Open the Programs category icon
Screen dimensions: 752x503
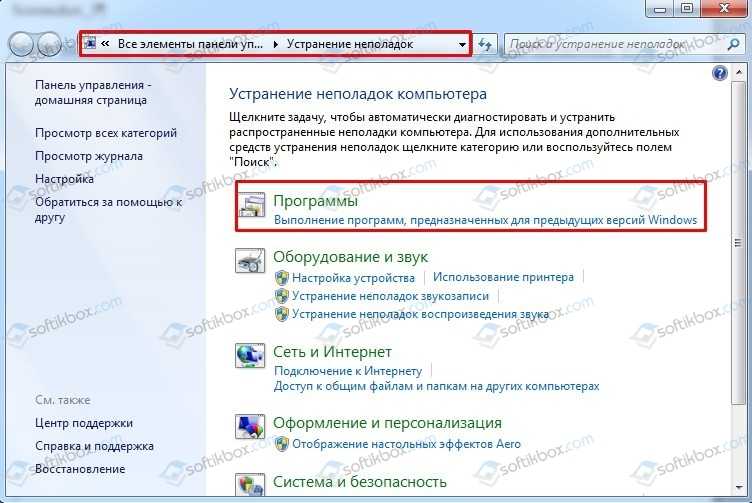coord(251,205)
